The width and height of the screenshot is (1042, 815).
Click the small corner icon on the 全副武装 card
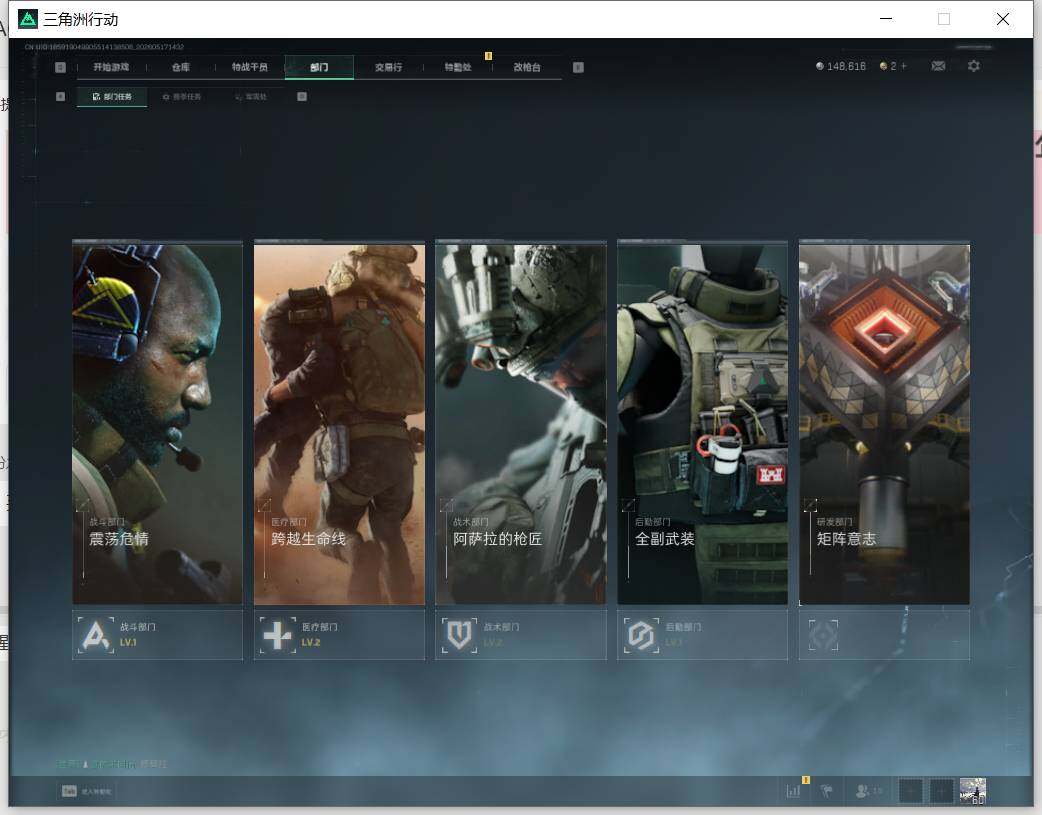tap(628, 506)
